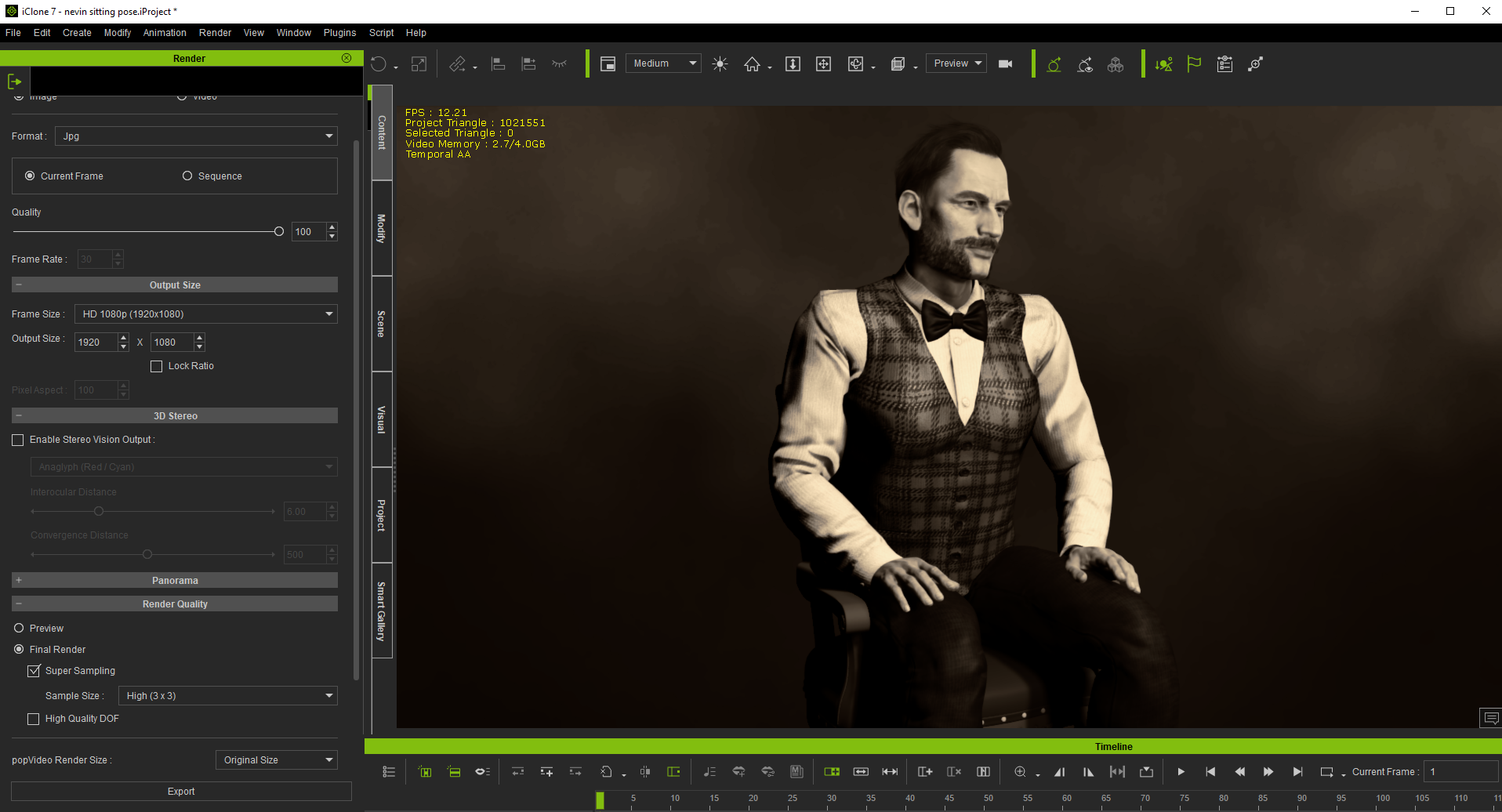Open the File menu

tap(13, 33)
